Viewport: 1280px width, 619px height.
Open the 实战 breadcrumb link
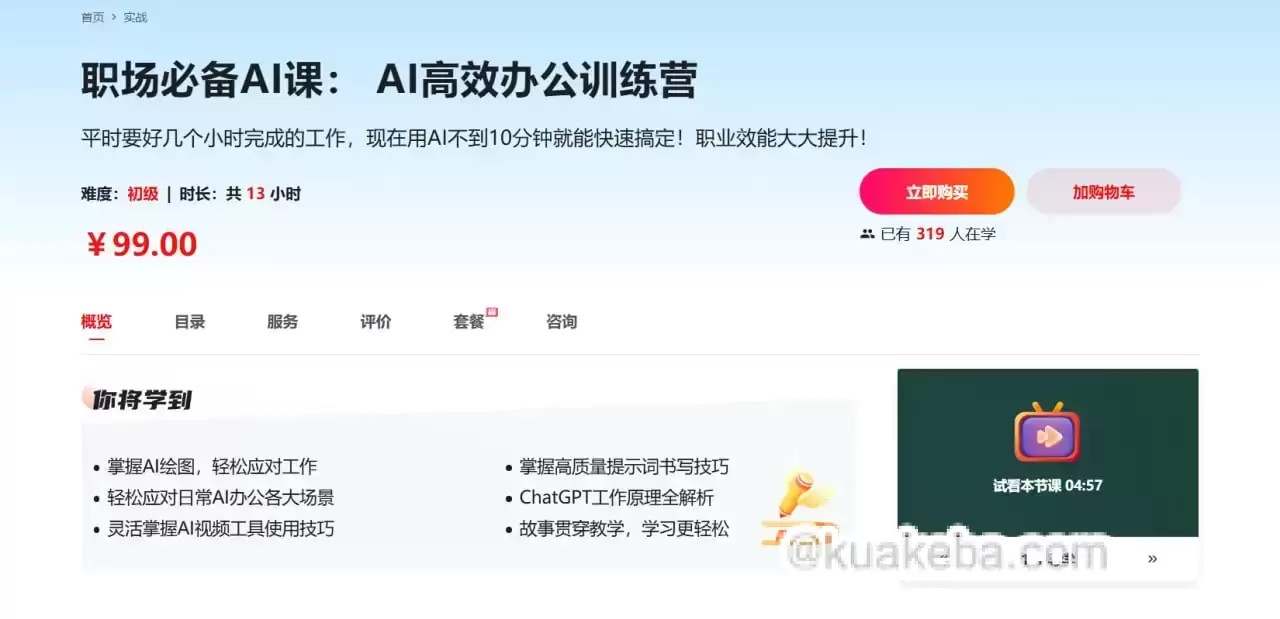coord(135,17)
